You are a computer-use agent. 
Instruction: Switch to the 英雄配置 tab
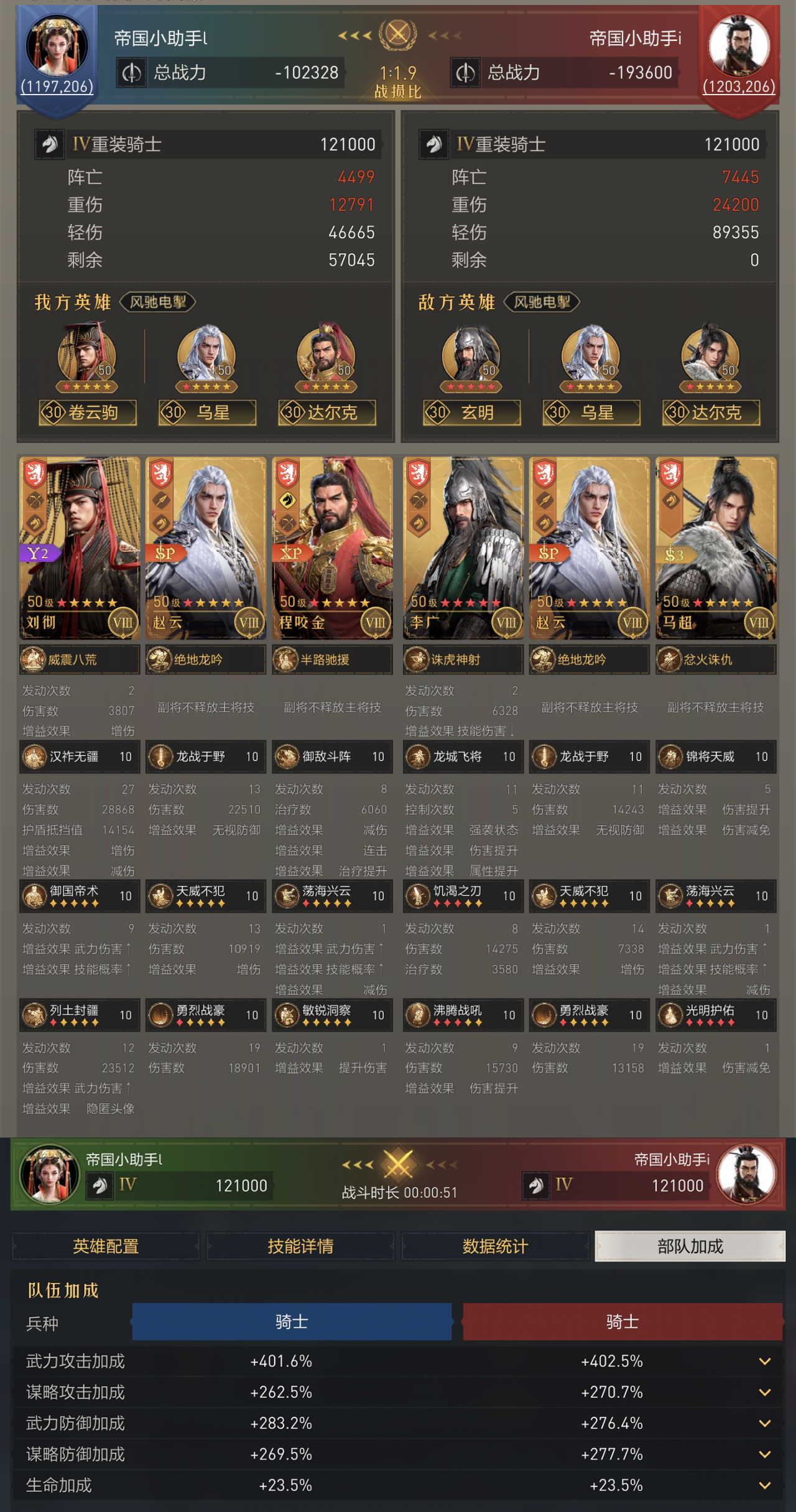pos(106,1246)
